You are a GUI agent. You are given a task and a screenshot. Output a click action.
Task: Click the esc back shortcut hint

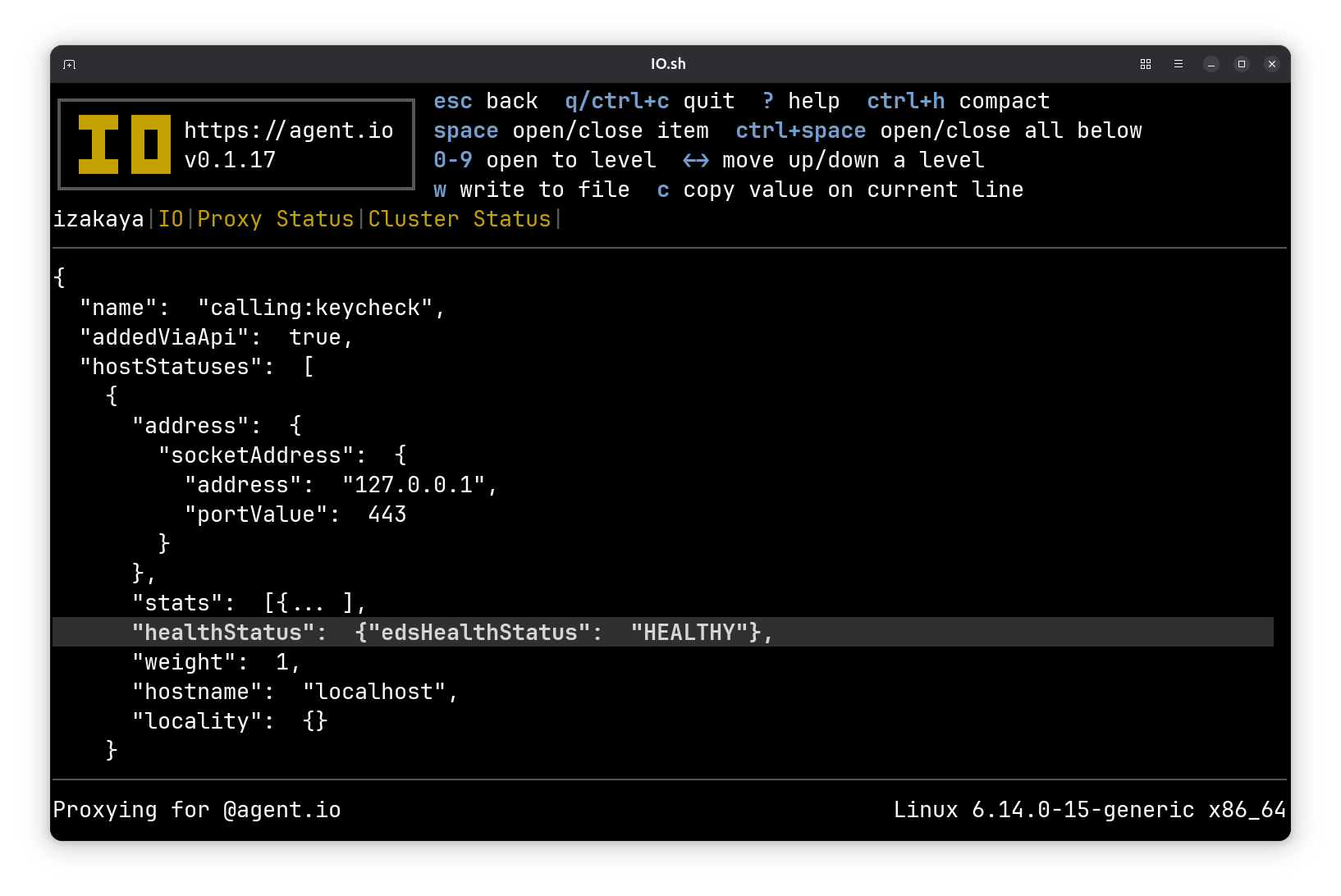(486, 101)
